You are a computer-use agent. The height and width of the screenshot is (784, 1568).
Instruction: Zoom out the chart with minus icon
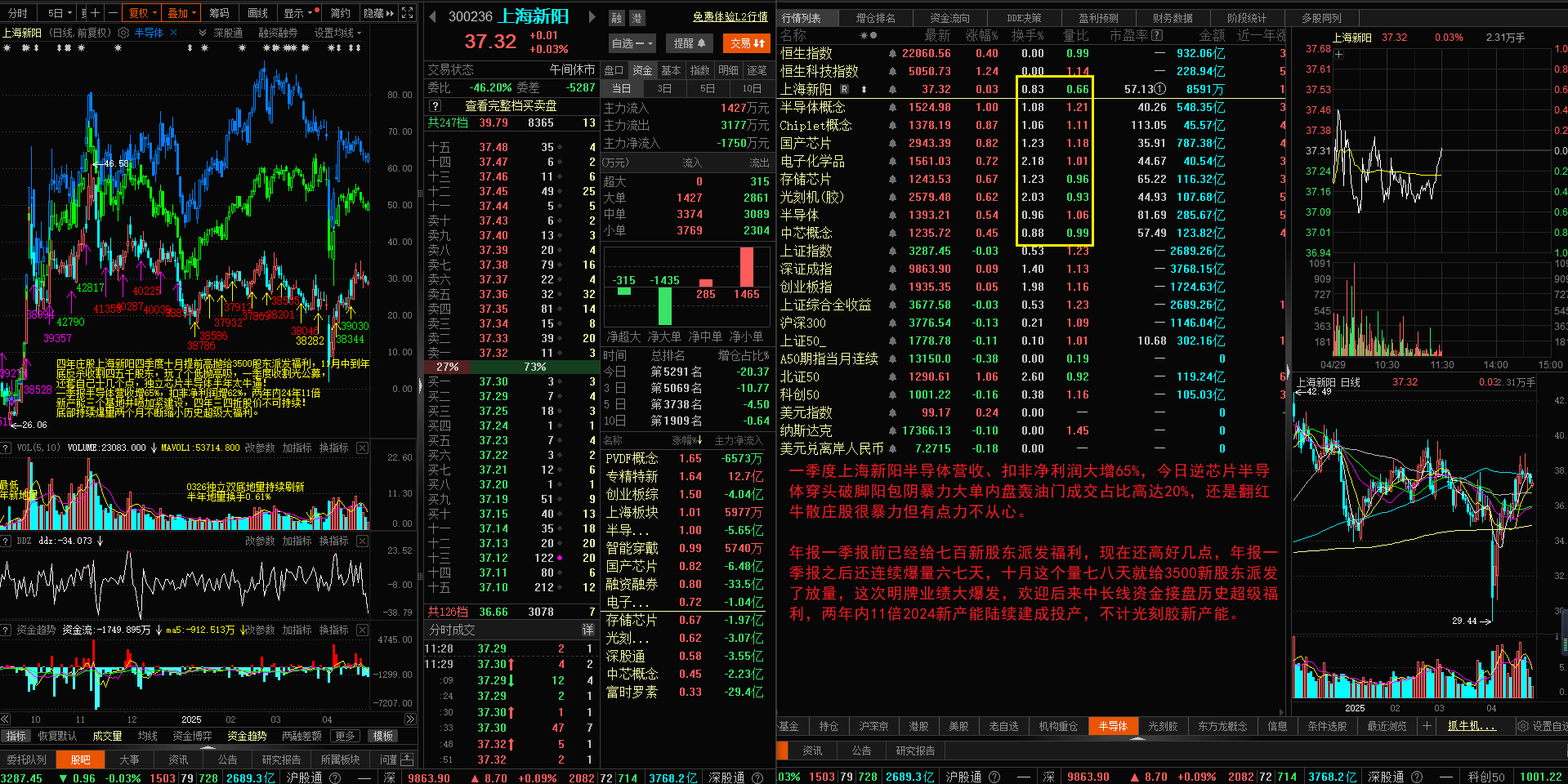click(113, 13)
